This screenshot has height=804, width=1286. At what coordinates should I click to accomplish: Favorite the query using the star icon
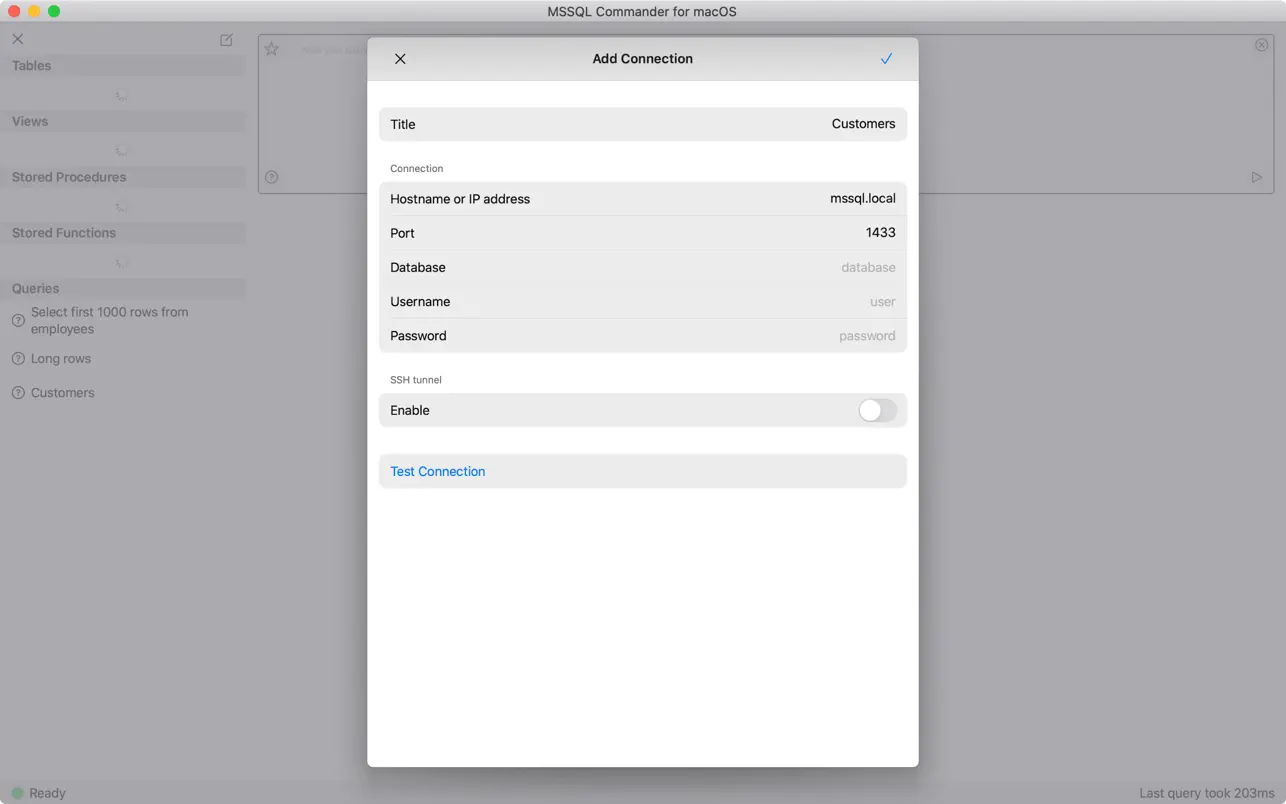tap(271, 47)
